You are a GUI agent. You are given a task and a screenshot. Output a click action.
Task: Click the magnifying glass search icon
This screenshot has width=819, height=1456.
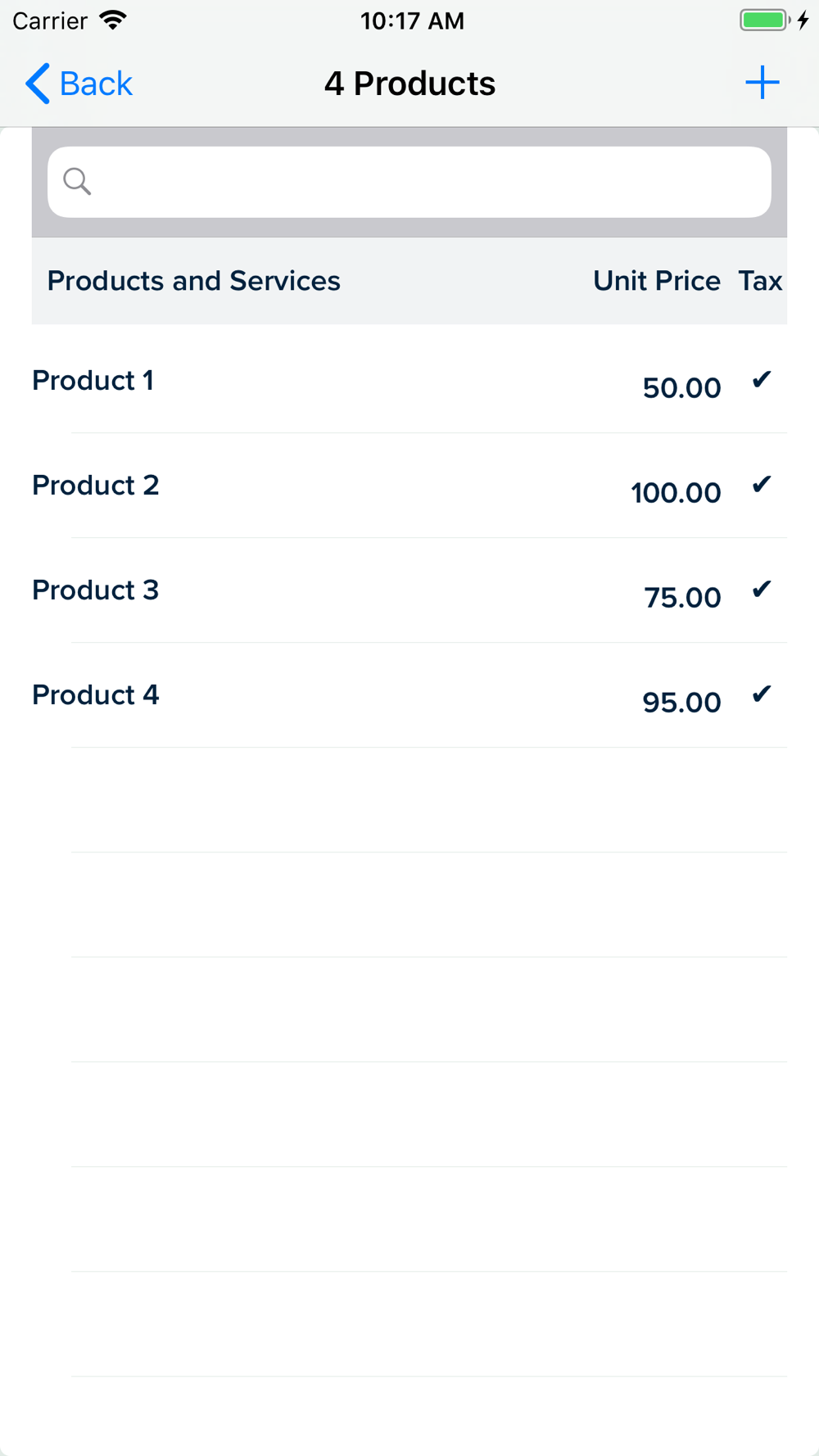click(77, 181)
